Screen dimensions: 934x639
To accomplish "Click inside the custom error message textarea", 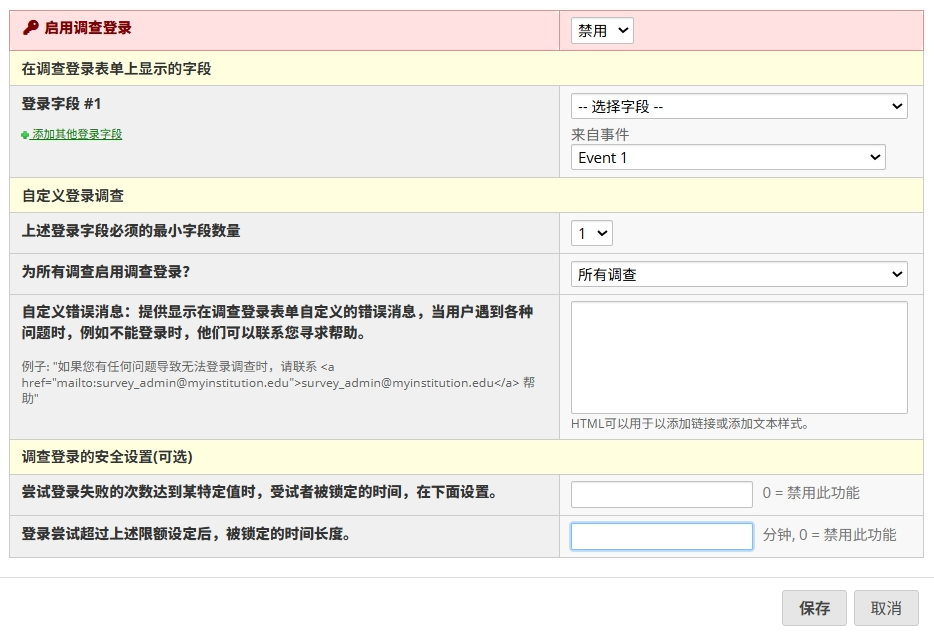I will [x=739, y=357].
